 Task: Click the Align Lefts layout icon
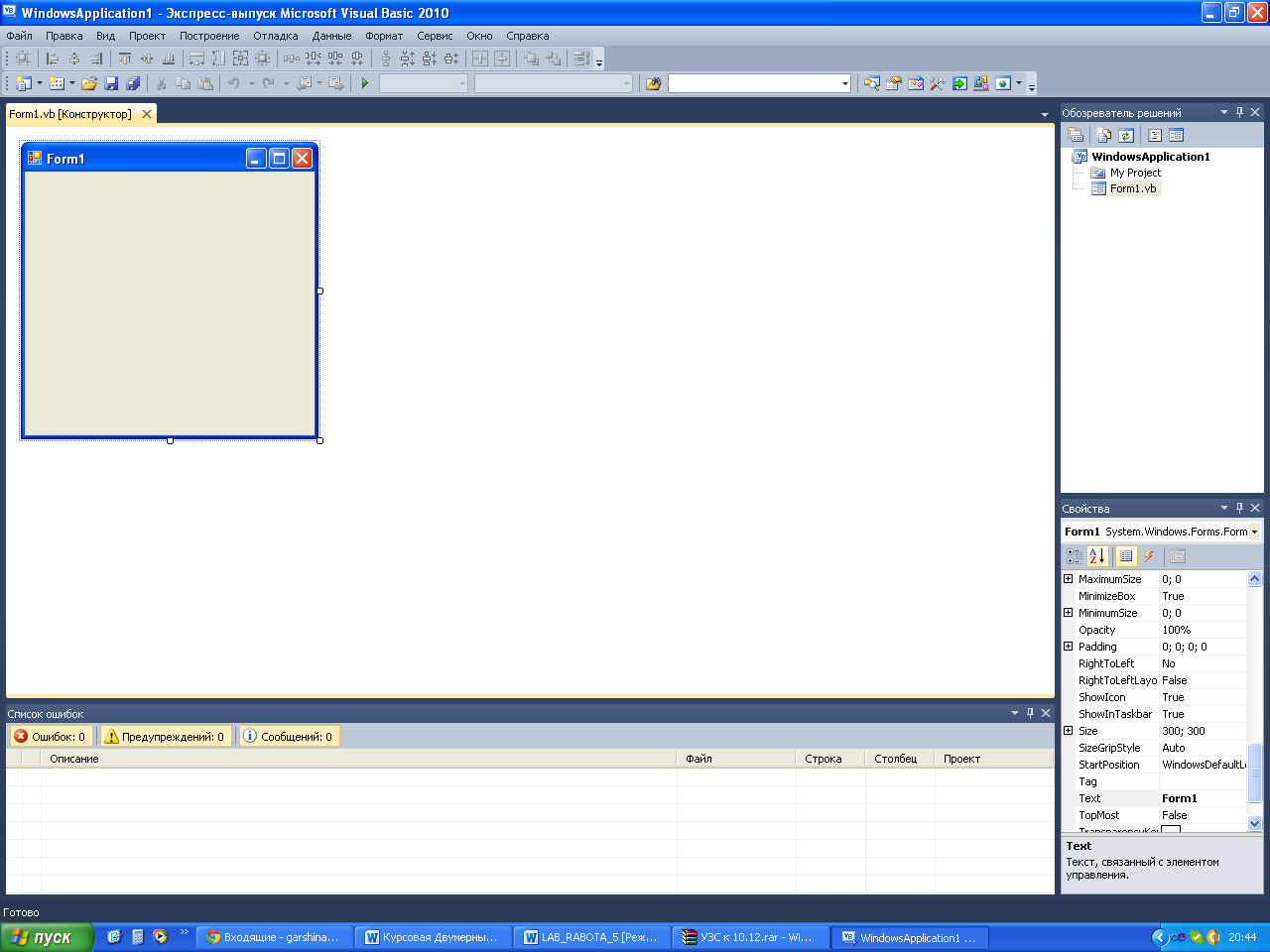click(53, 59)
